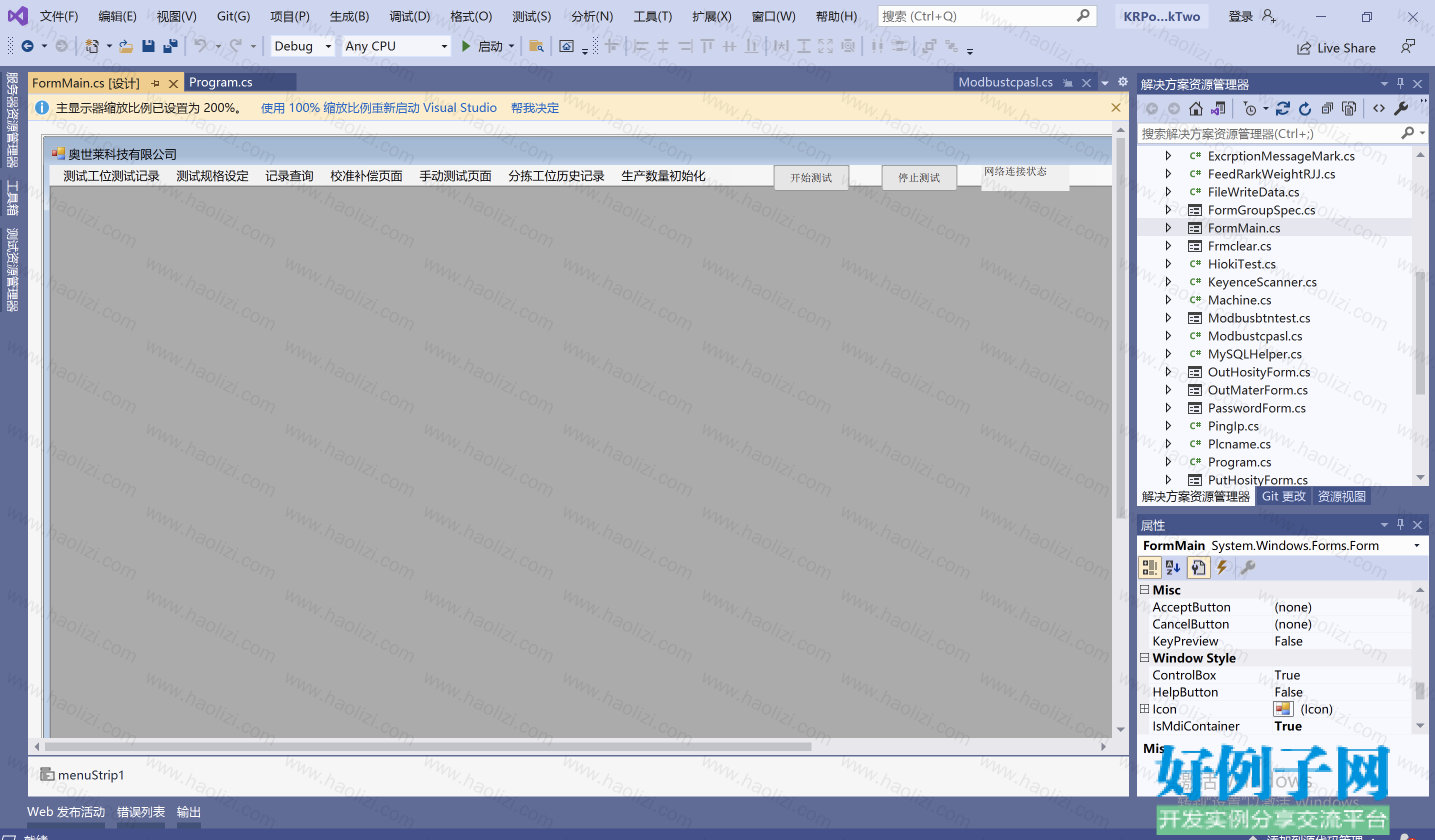Open Properties via the Solution Explorer wrench
The image size is (1435, 840).
(x=1401, y=108)
